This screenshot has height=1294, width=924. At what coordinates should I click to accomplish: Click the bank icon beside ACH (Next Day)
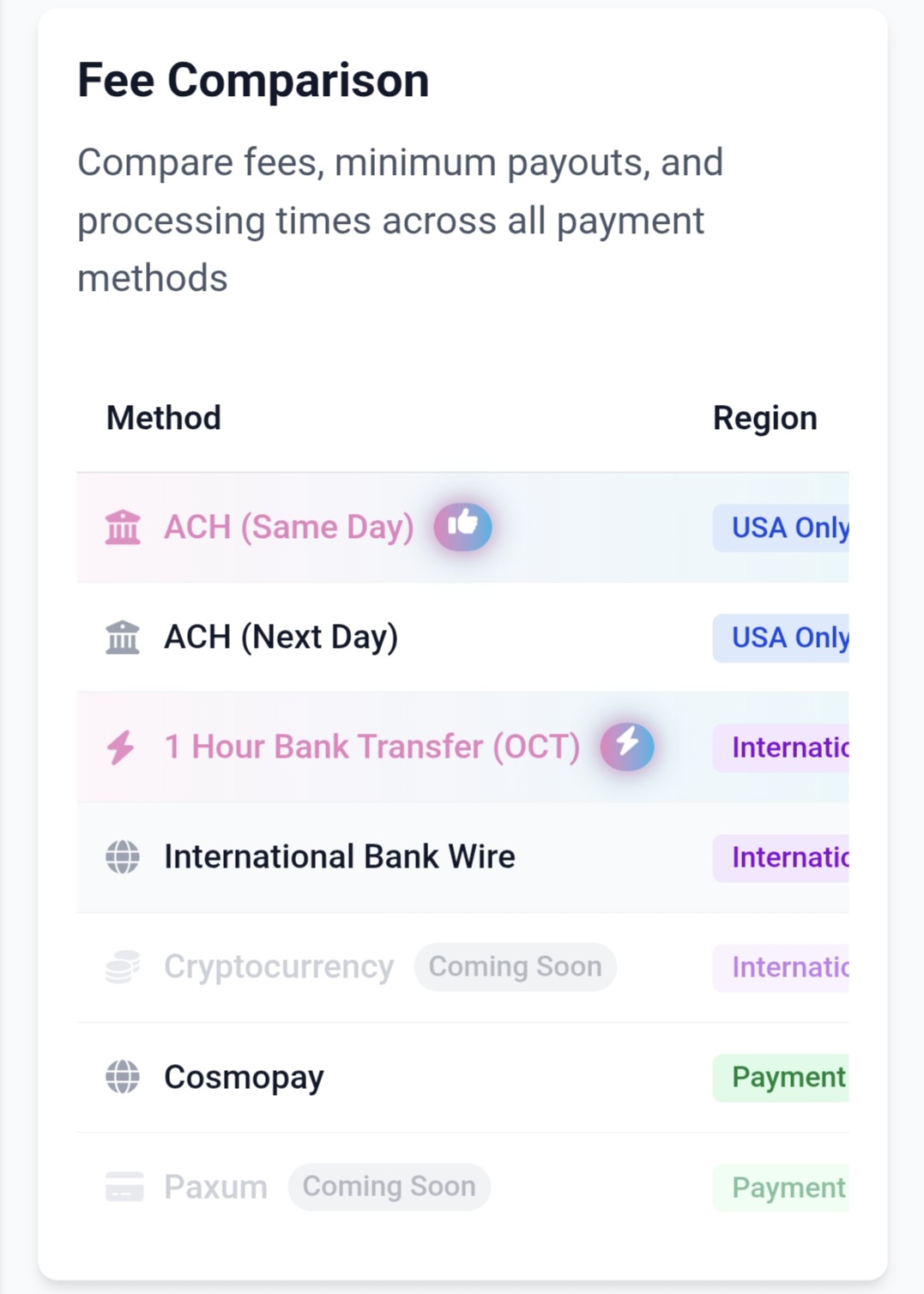pos(123,638)
